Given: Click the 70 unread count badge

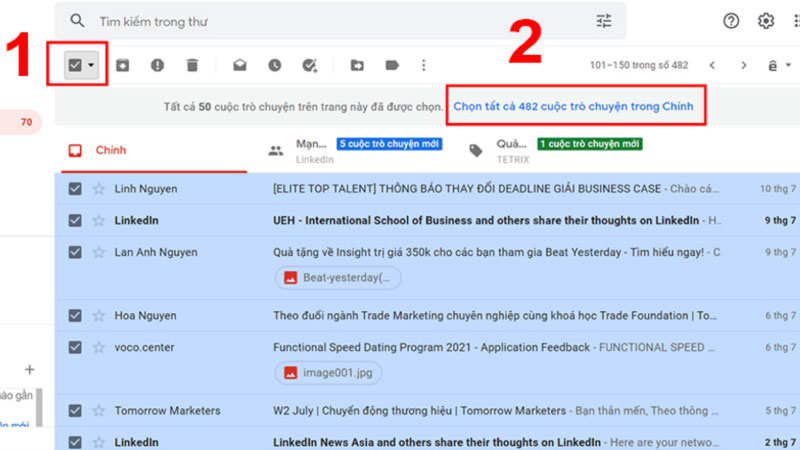Looking at the screenshot, I should (x=27, y=122).
